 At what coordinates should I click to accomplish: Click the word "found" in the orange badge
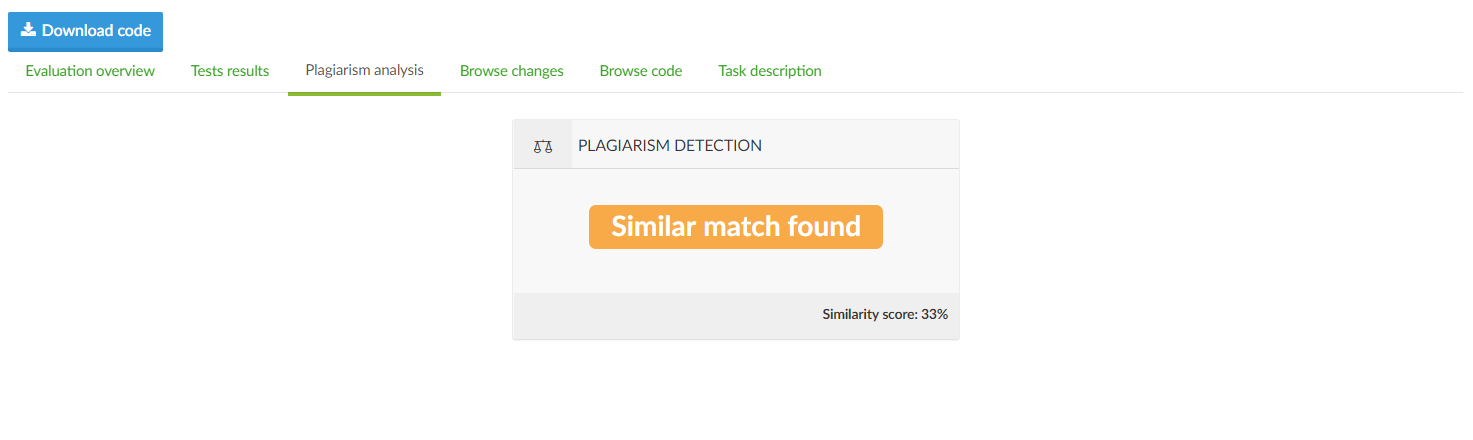coord(823,227)
